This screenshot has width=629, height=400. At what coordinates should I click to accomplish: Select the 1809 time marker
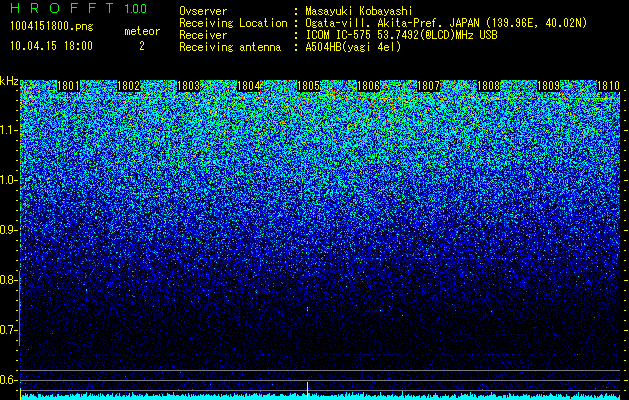pos(549,86)
